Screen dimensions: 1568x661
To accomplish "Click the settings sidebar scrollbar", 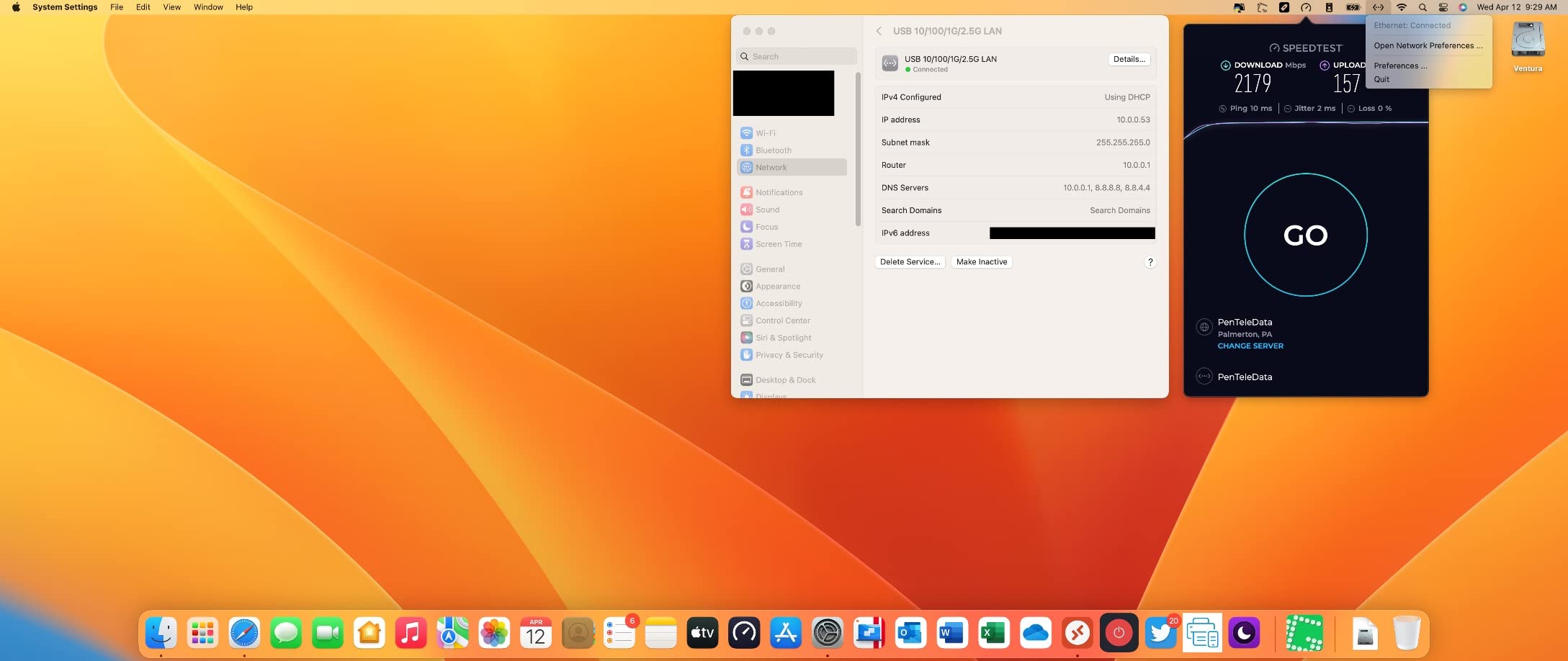I will tap(858, 149).
